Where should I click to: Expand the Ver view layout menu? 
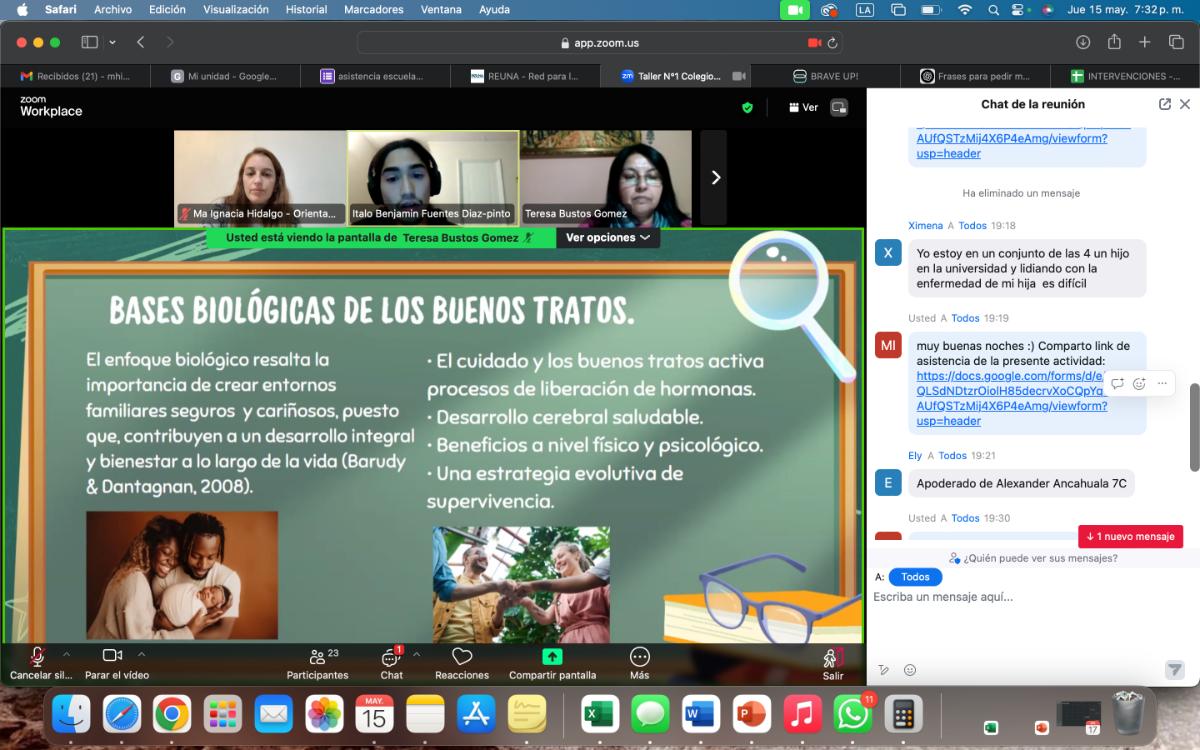coord(803,107)
